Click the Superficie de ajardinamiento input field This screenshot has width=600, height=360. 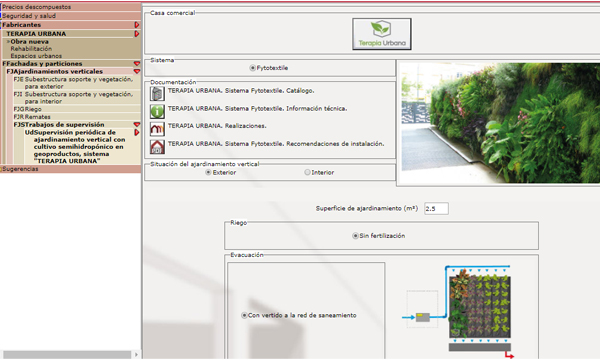point(436,209)
